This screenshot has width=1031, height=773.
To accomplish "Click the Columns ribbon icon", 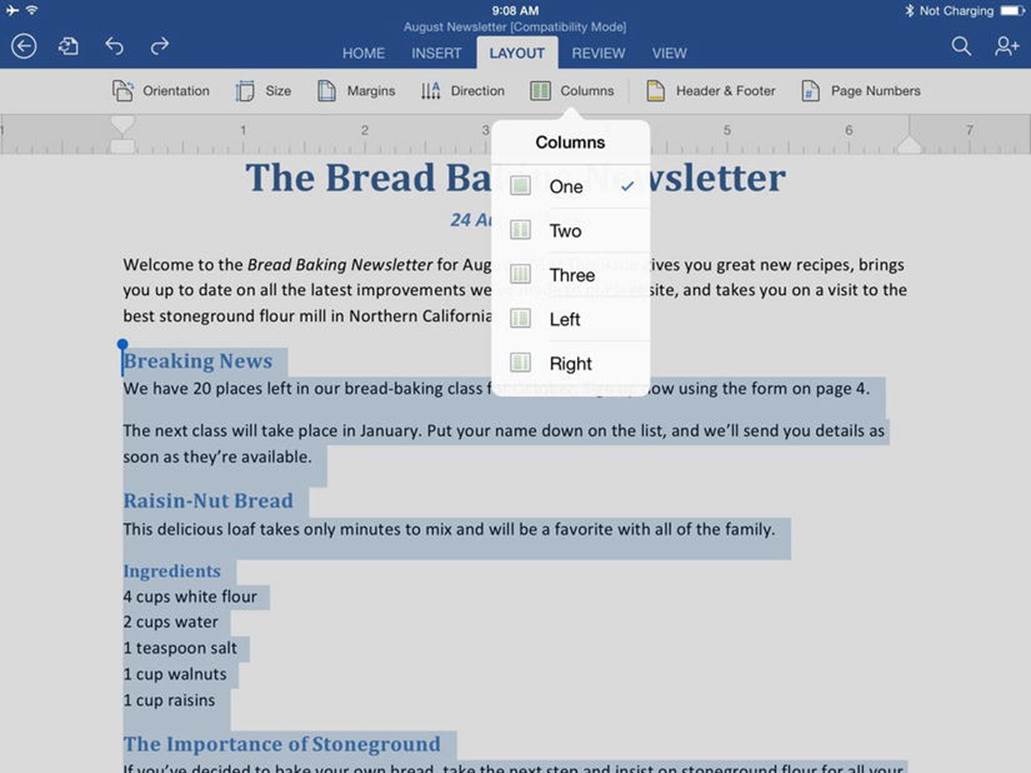I will pyautogui.click(x=540, y=91).
